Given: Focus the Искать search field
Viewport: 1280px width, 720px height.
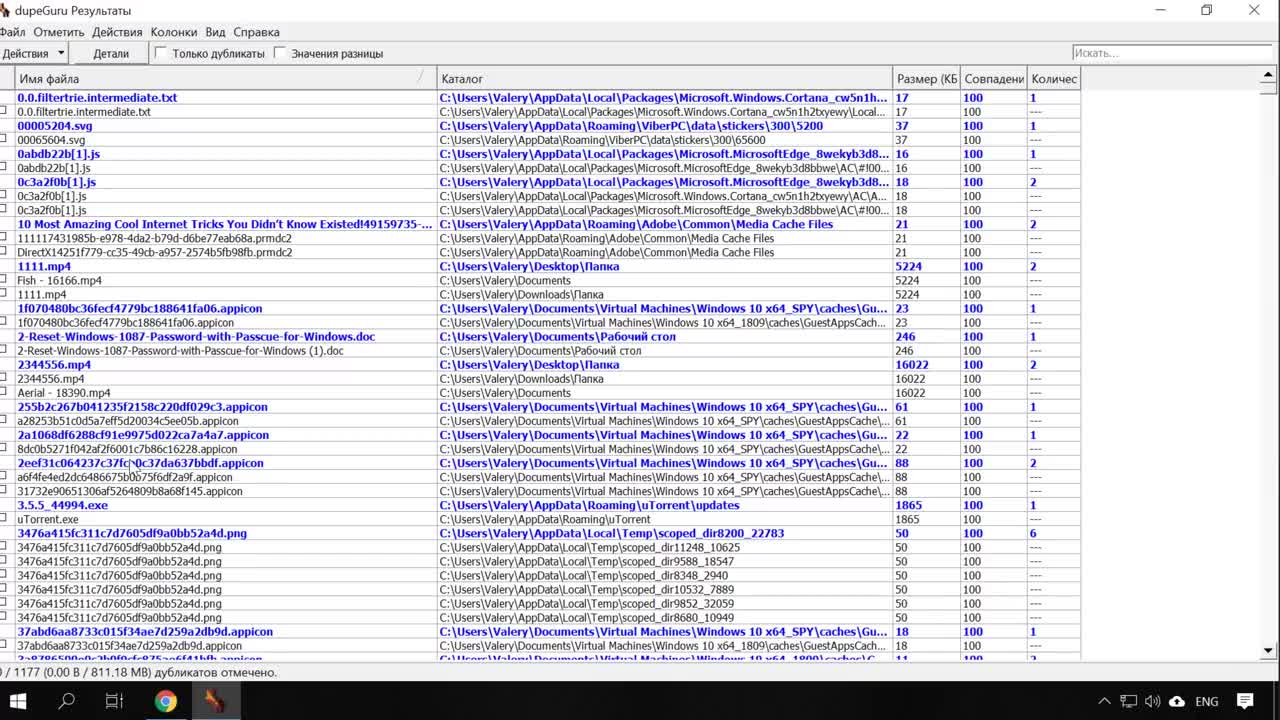Looking at the screenshot, I should point(1174,53).
